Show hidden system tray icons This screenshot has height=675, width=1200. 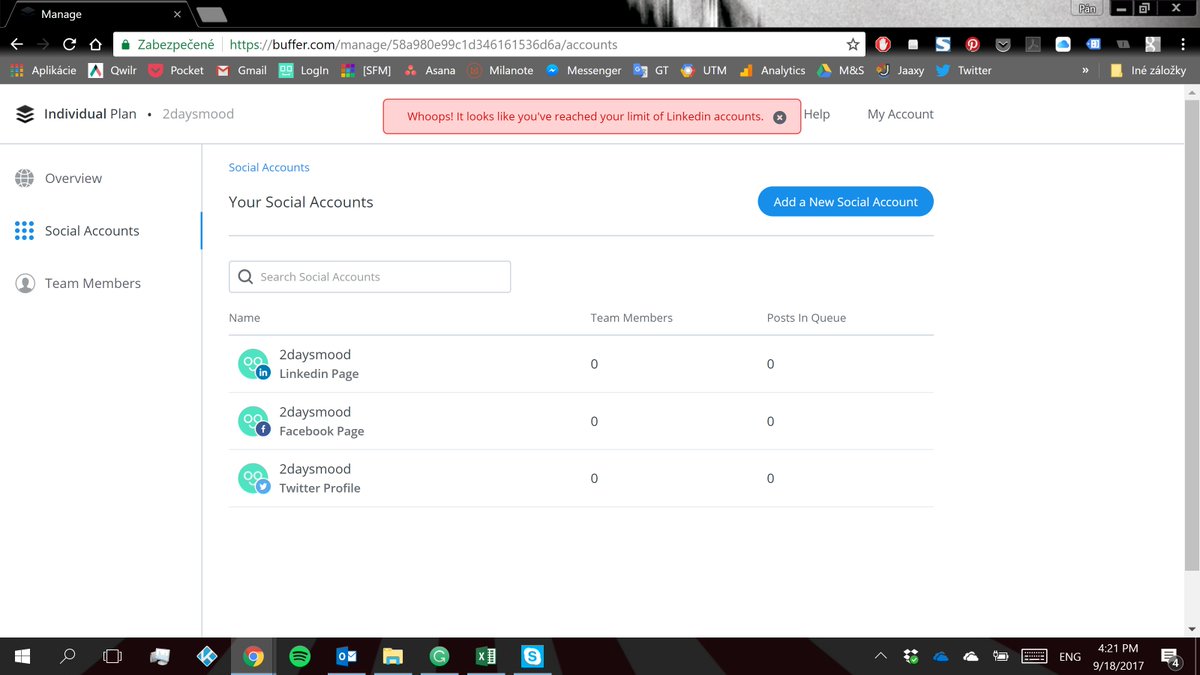pos(881,657)
